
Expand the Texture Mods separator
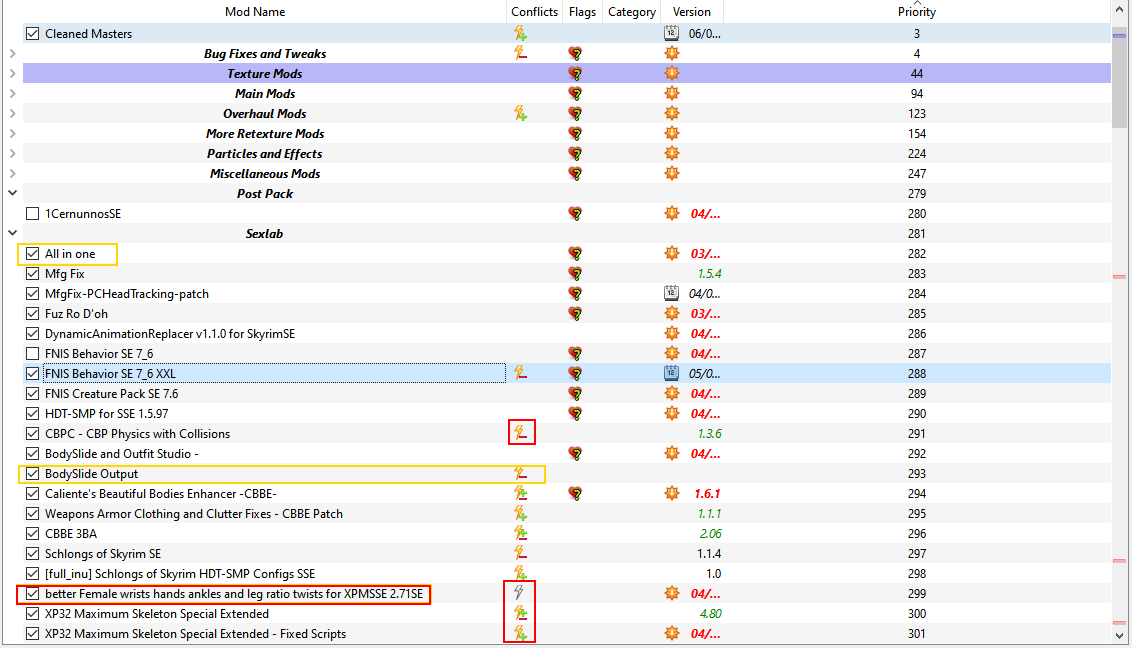pyautogui.click(x=12, y=74)
